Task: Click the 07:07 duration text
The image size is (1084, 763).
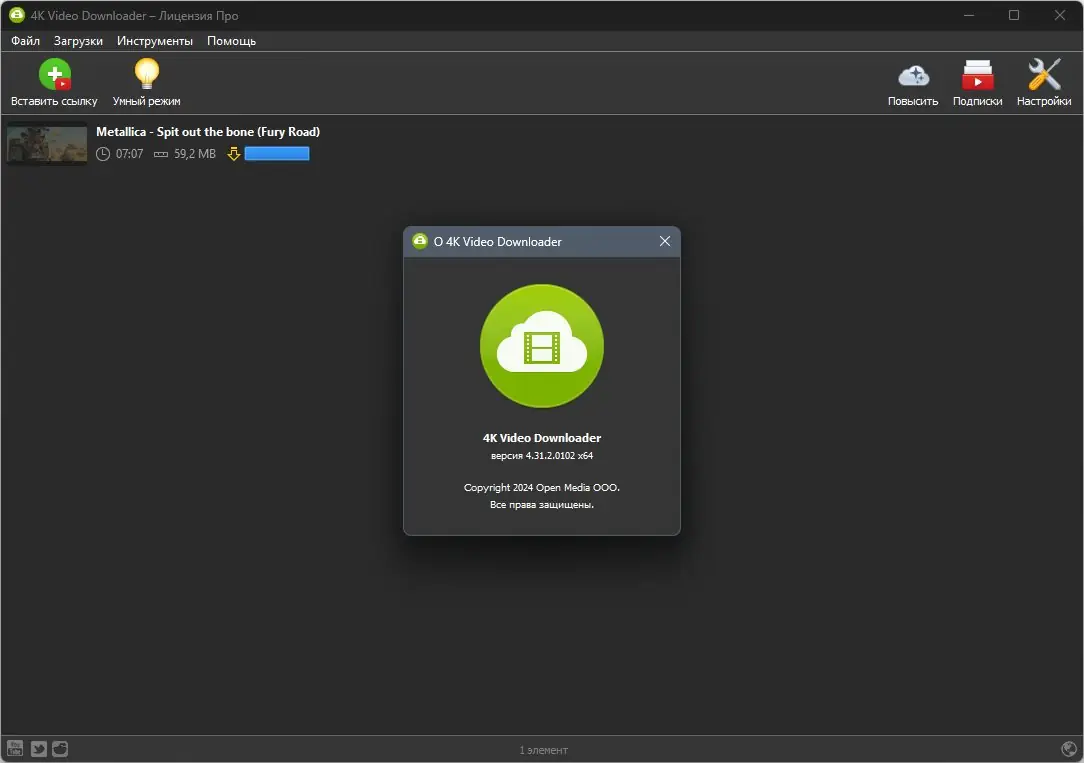Action: click(129, 153)
